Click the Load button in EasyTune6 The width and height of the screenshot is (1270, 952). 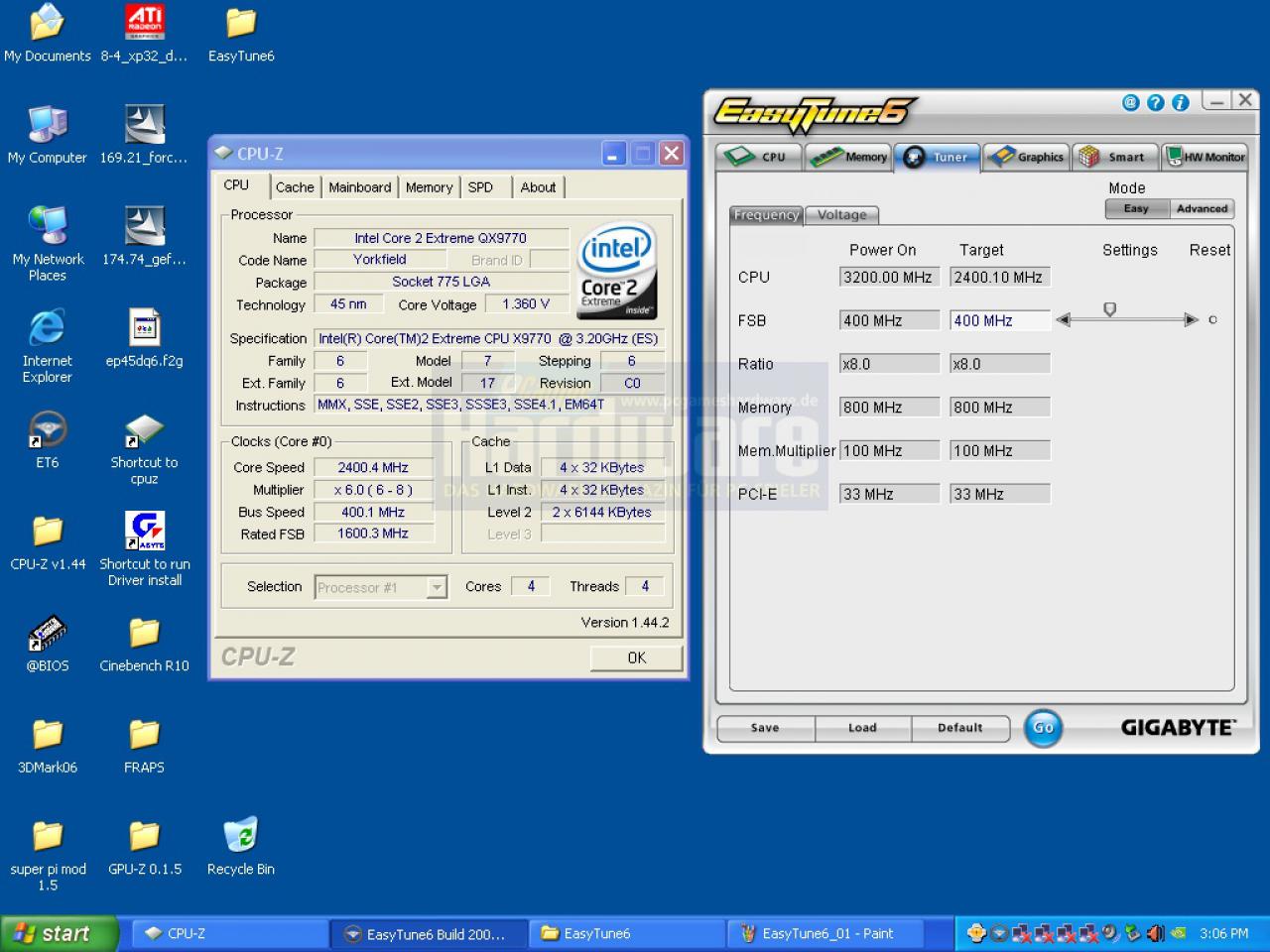pyautogui.click(x=862, y=728)
